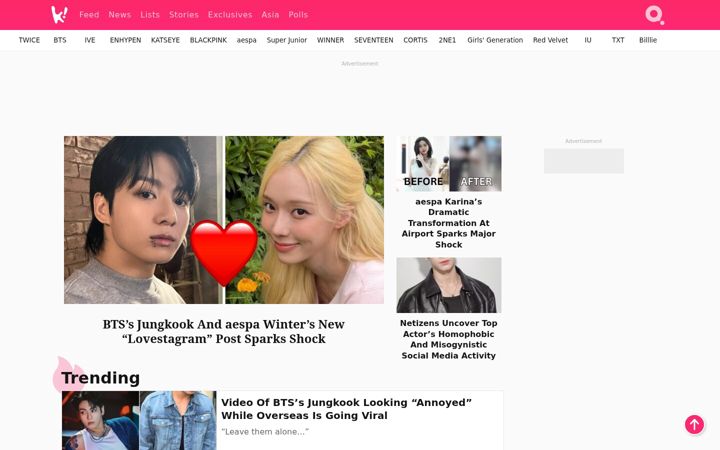Open the Before/After Karina thumbnail
The image size is (720, 450).
pos(449,163)
